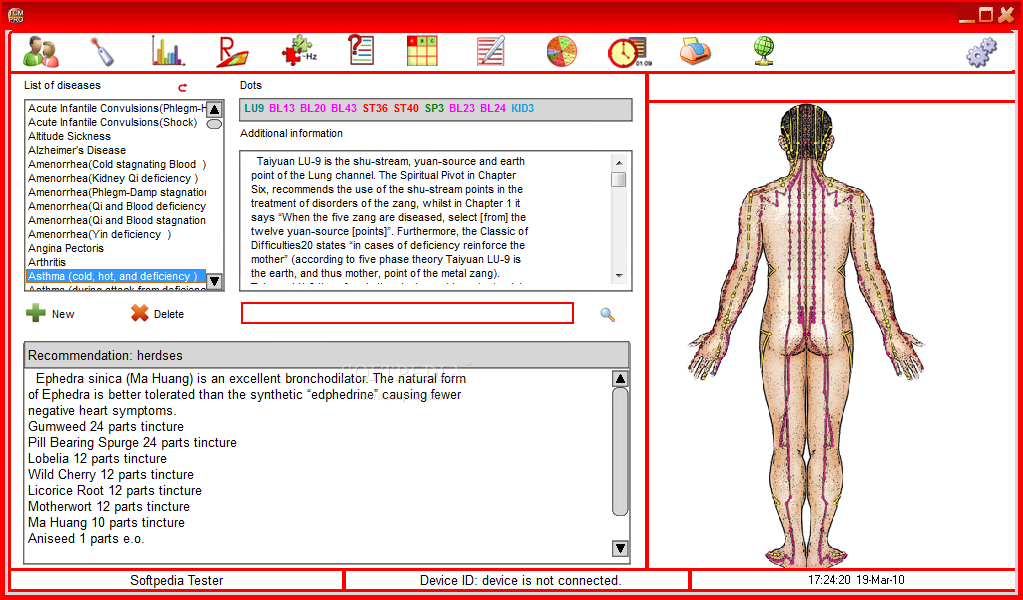The height and width of the screenshot is (600, 1023).
Task: Click the Gumweed 24 parts tincture line
Action: click(106, 427)
